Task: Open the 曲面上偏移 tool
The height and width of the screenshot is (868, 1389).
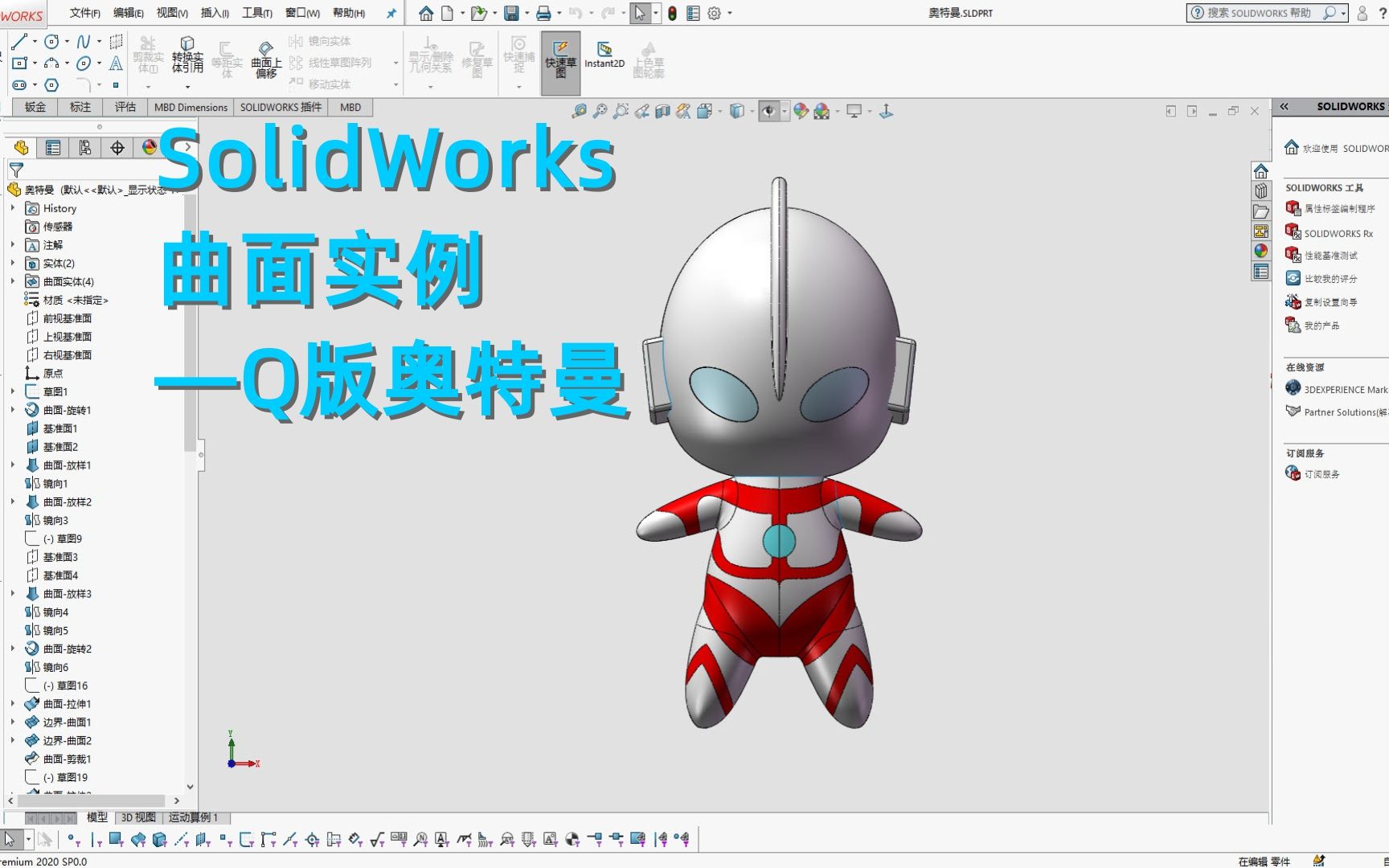Action: click(x=266, y=58)
